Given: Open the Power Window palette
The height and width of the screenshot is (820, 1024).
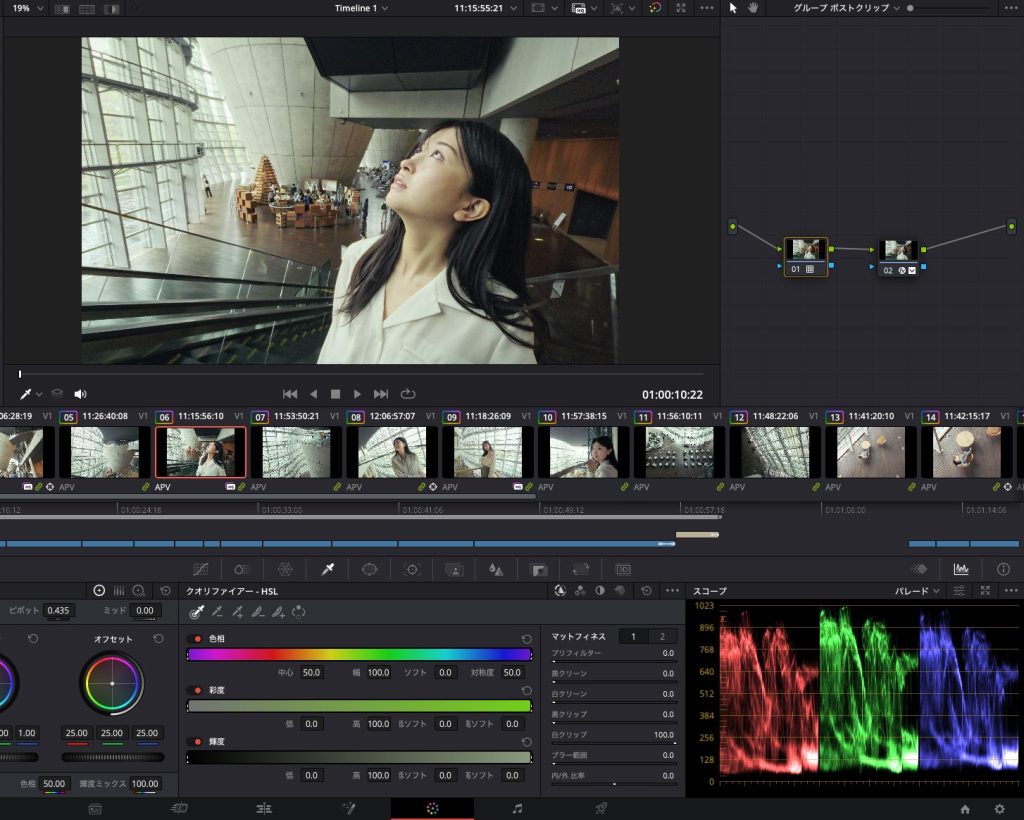Looking at the screenshot, I should (369, 569).
